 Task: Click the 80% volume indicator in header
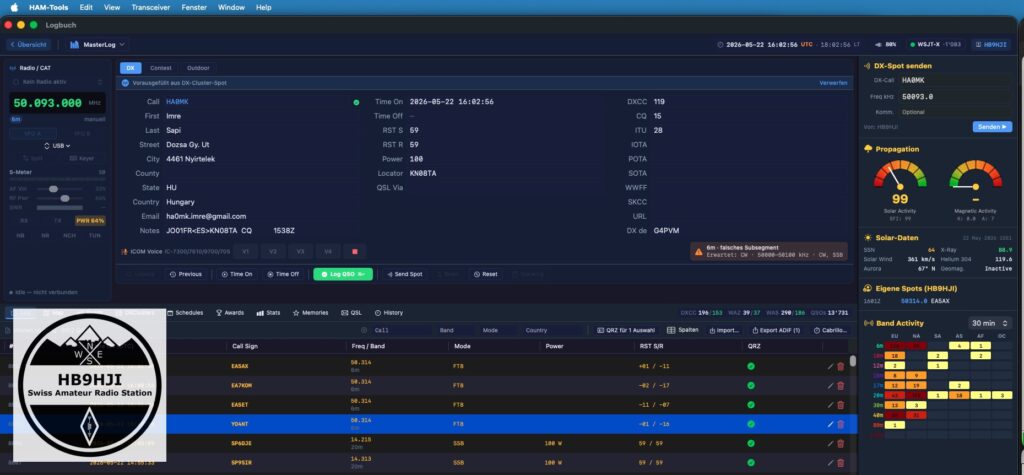click(x=886, y=44)
